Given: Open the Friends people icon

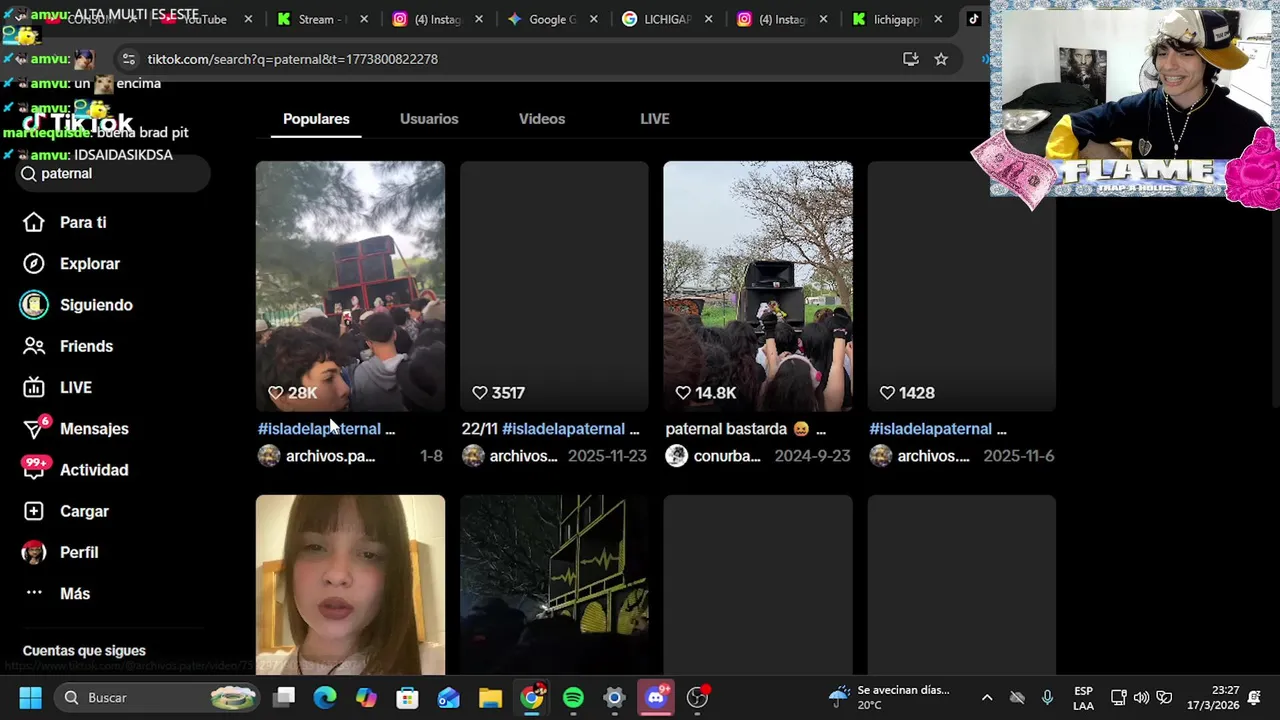Looking at the screenshot, I should 34,346.
